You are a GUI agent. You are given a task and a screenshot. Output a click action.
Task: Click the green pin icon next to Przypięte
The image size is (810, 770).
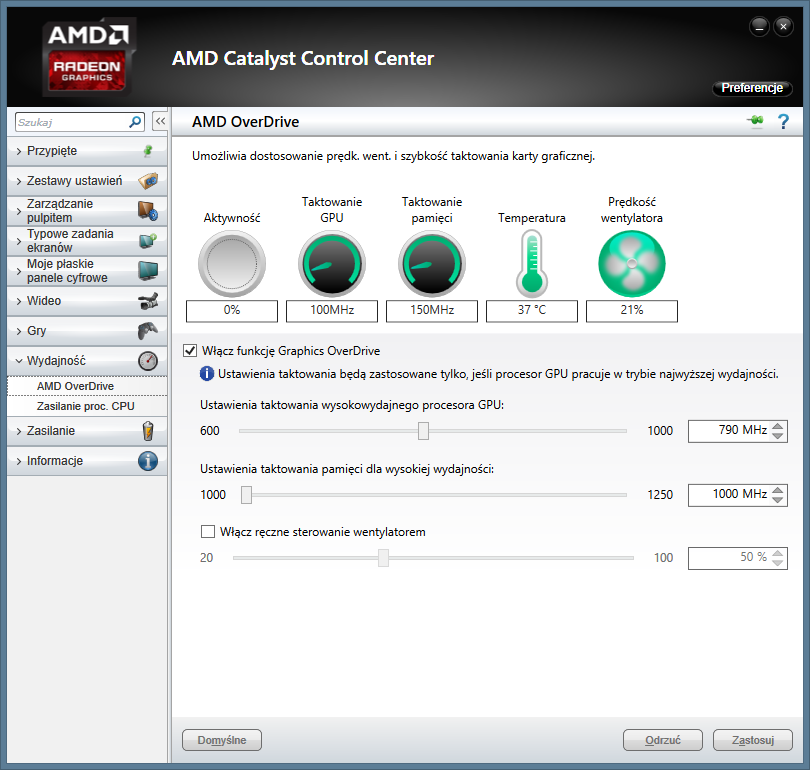click(x=148, y=151)
